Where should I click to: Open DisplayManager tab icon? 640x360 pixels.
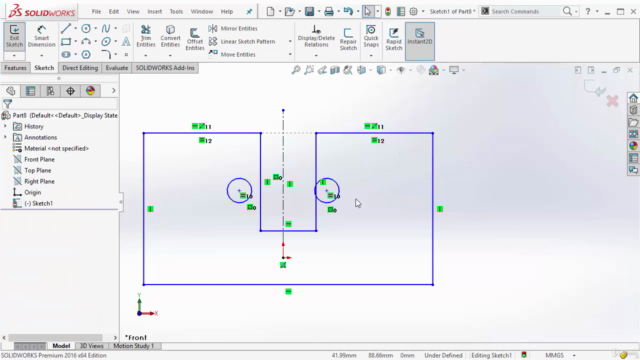coord(90,91)
